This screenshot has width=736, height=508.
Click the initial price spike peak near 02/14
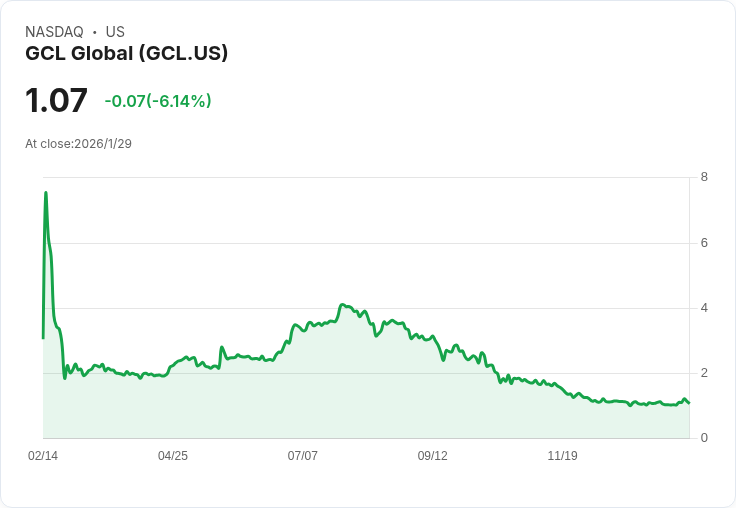46,192
